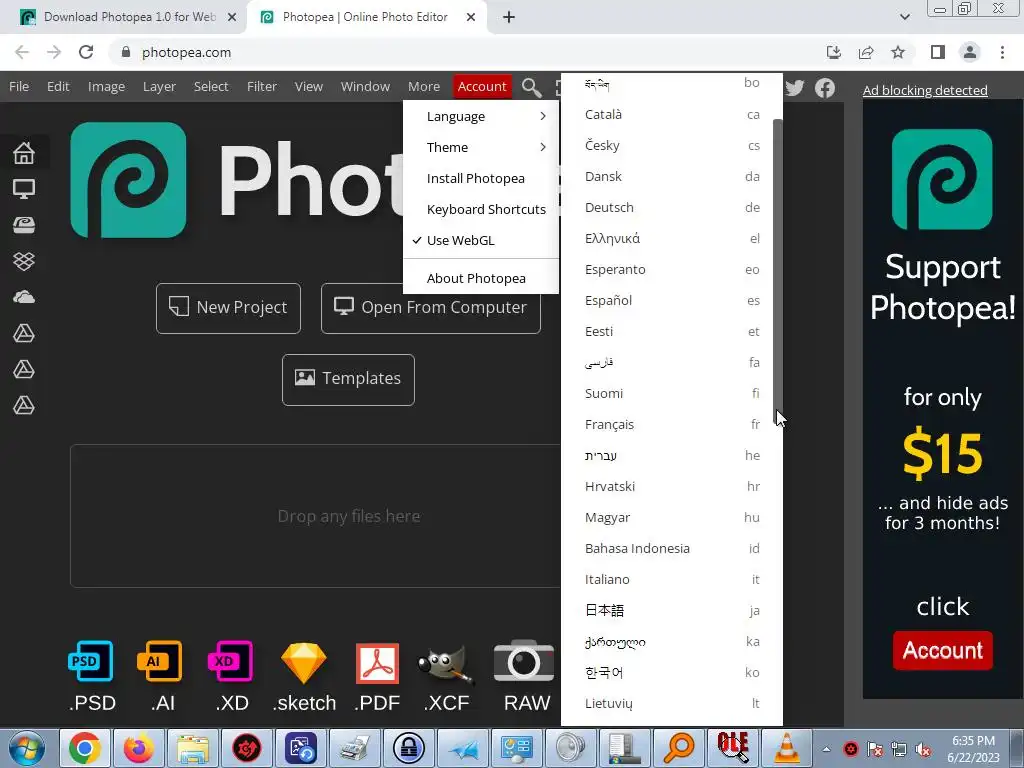Open the PeaDrive storage icon in sidebar

click(24, 225)
